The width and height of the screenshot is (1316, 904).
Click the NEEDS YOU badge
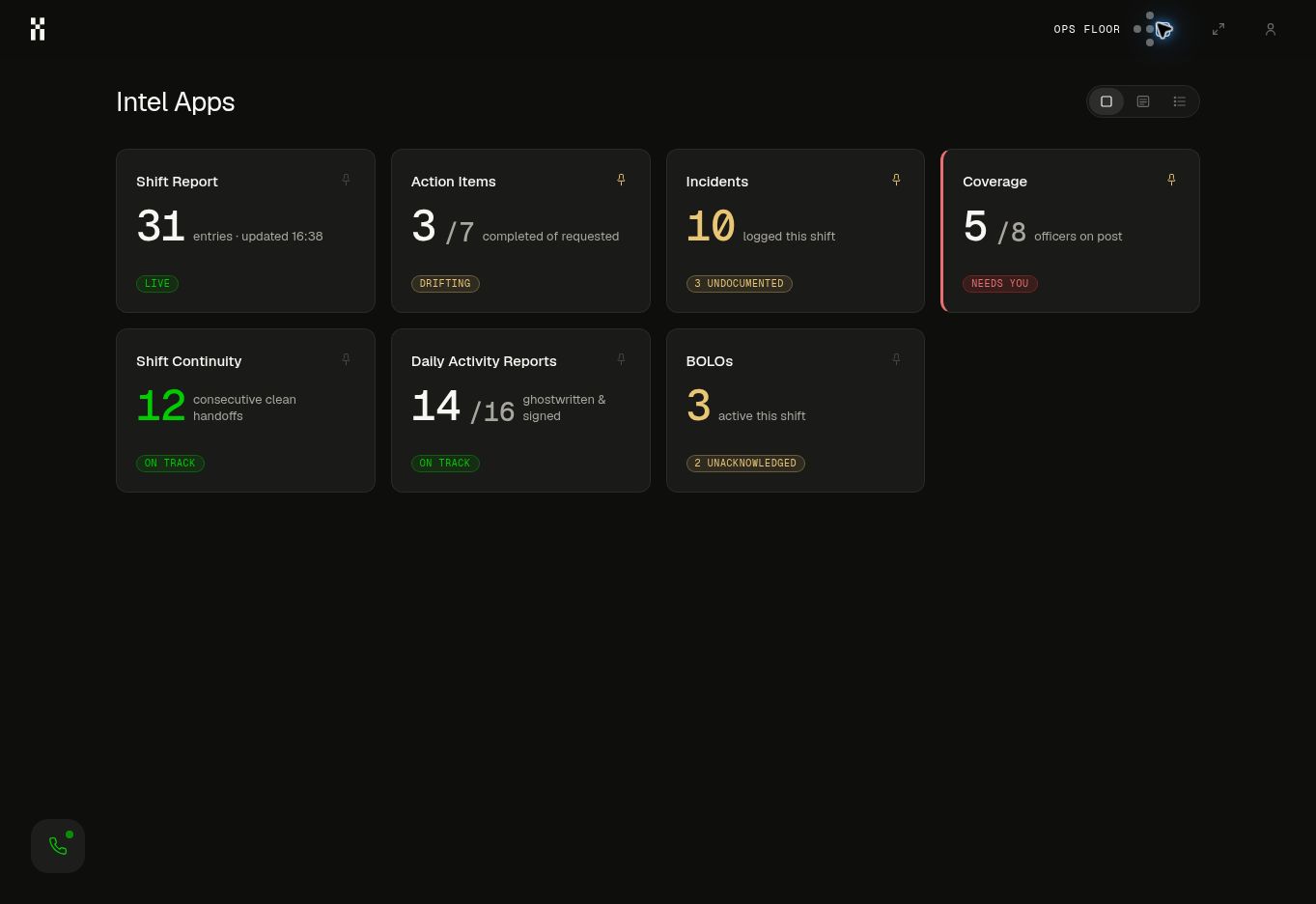[999, 284]
